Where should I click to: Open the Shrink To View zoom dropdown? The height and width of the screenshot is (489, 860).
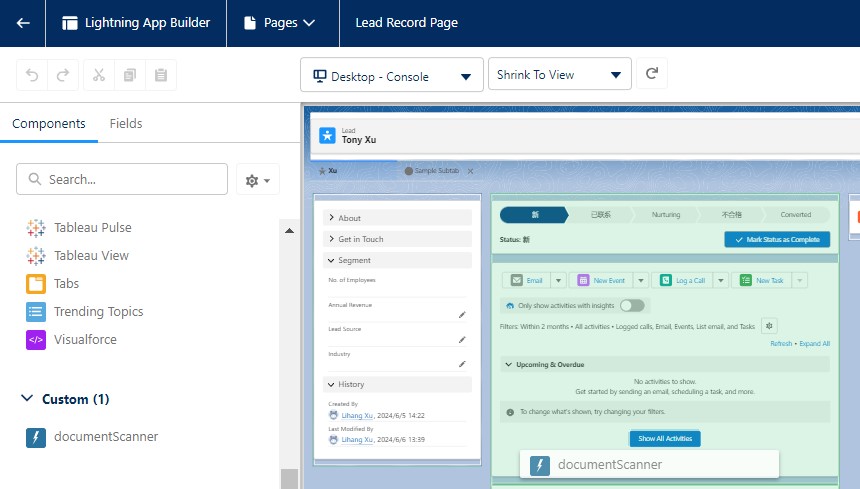coord(559,75)
